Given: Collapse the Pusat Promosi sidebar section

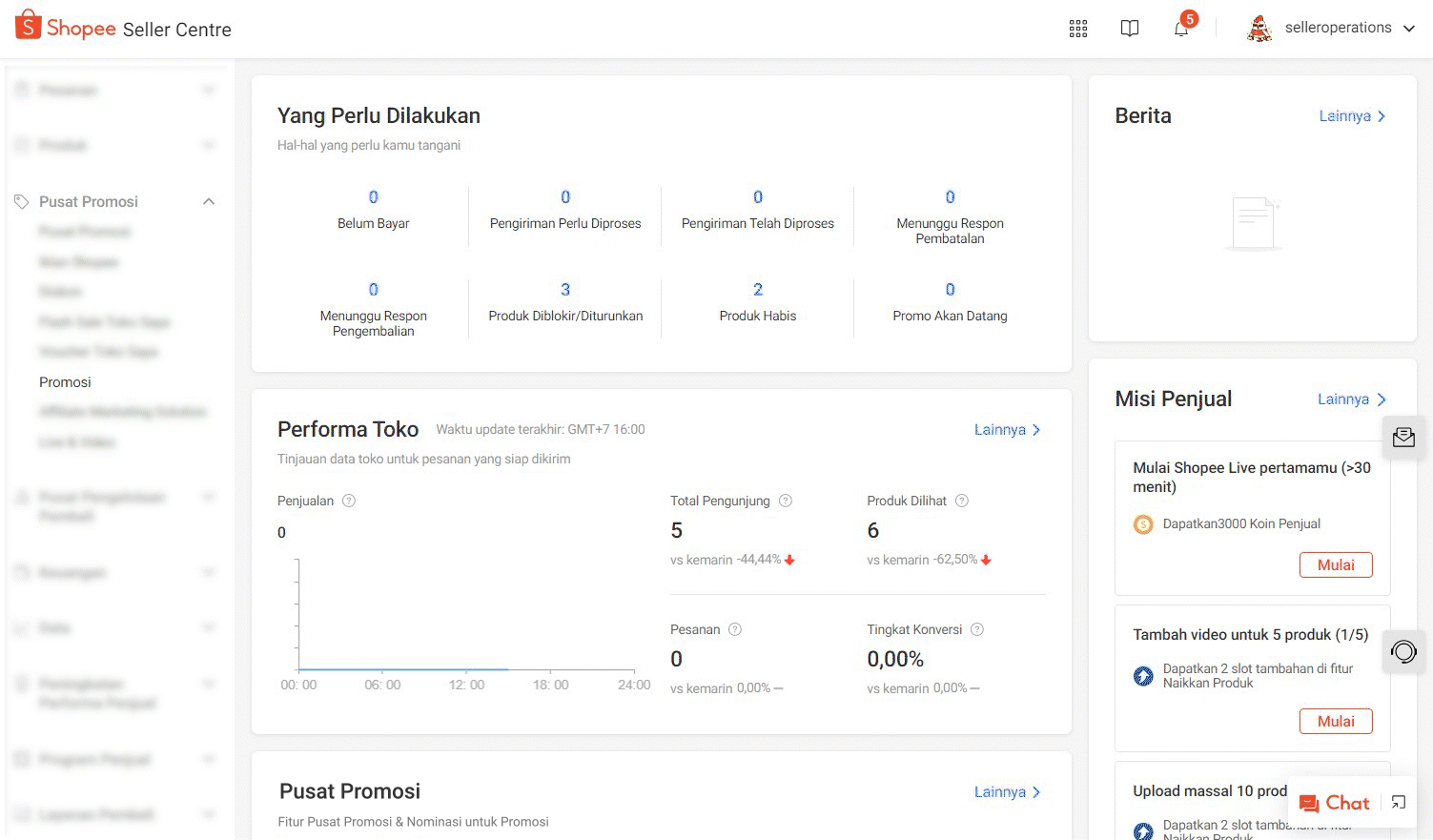Looking at the screenshot, I should pos(209,201).
